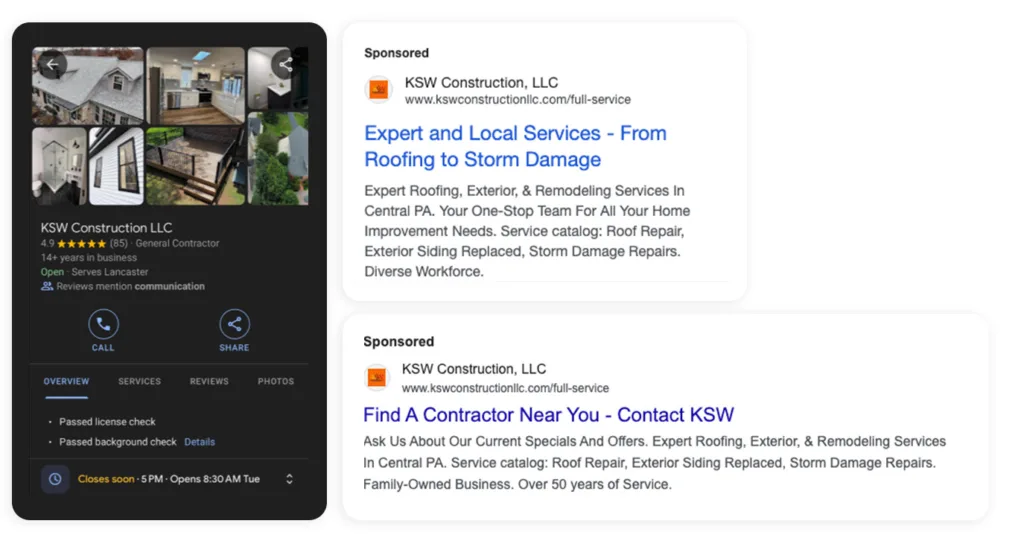Click the people icon next to Reviews mention
Screen dimensions: 1024x544
(x=46, y=286)
